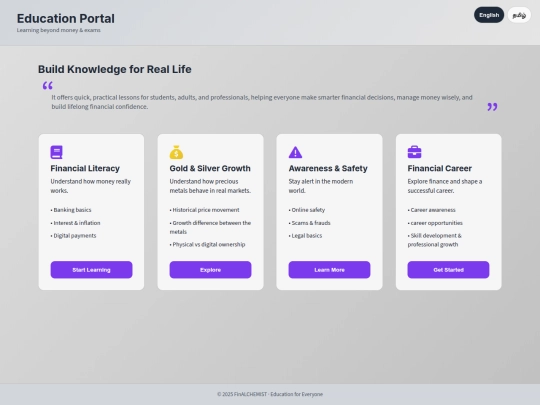
Task: Click 'Understand how precious metals behave' description
Action: pos(210,186)
